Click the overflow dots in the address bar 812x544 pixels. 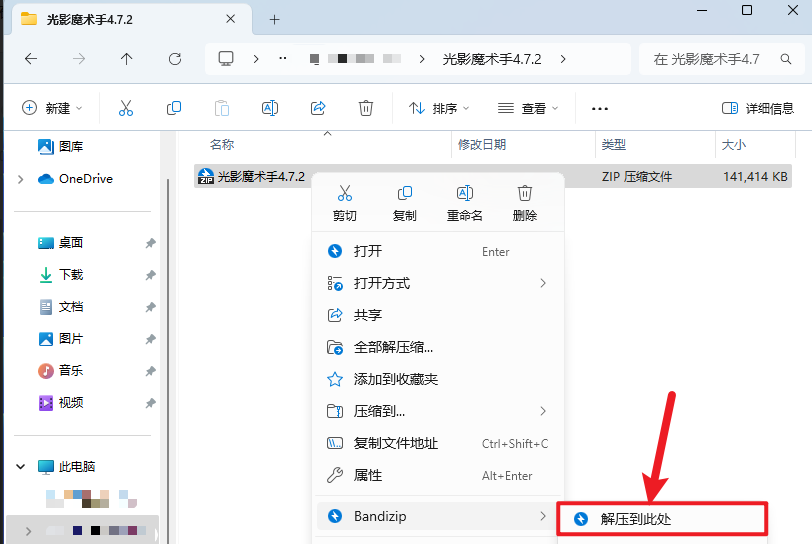pyautogui.click(x=283, y=59)
